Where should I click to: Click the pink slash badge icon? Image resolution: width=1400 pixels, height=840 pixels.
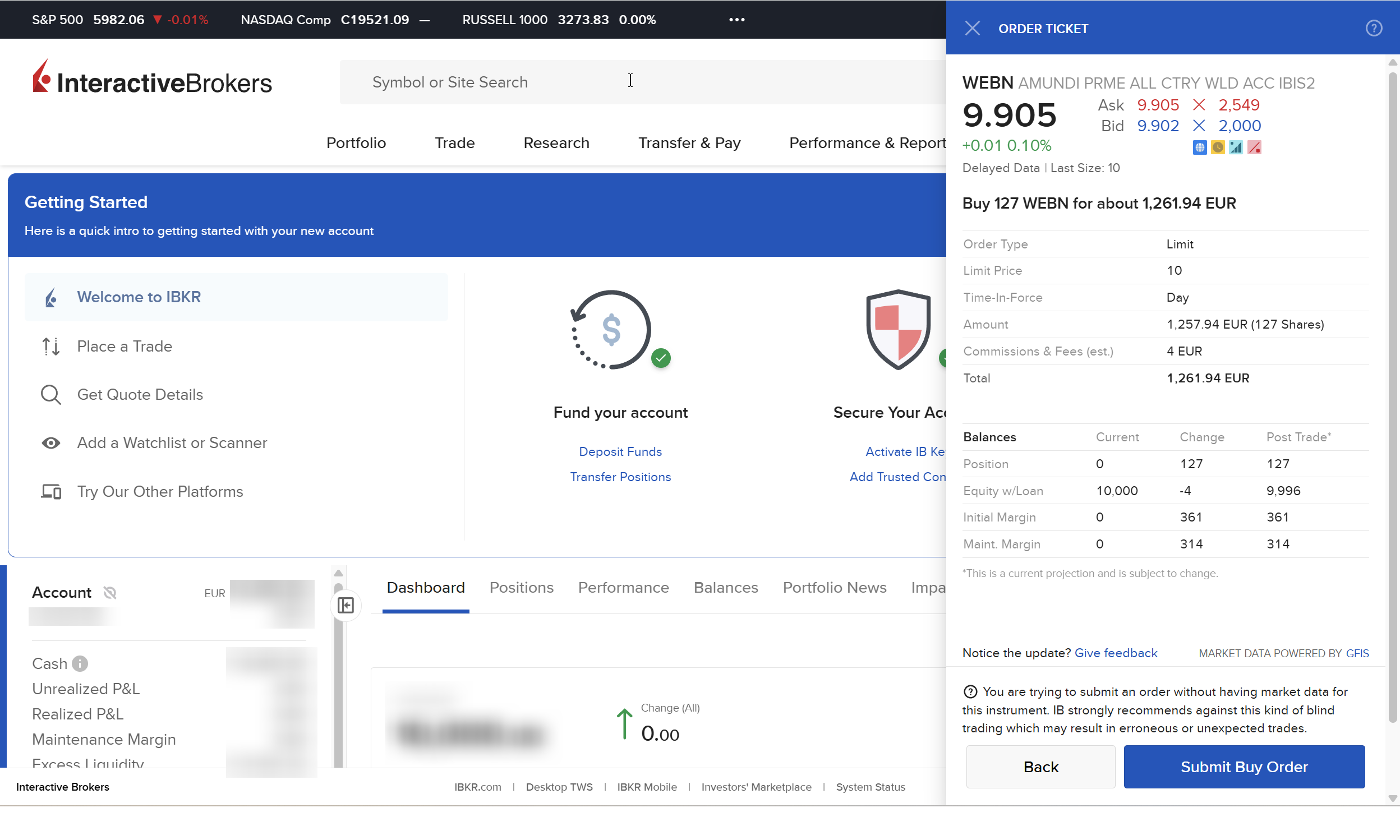pyautogui.click(x=1254, y=147)
